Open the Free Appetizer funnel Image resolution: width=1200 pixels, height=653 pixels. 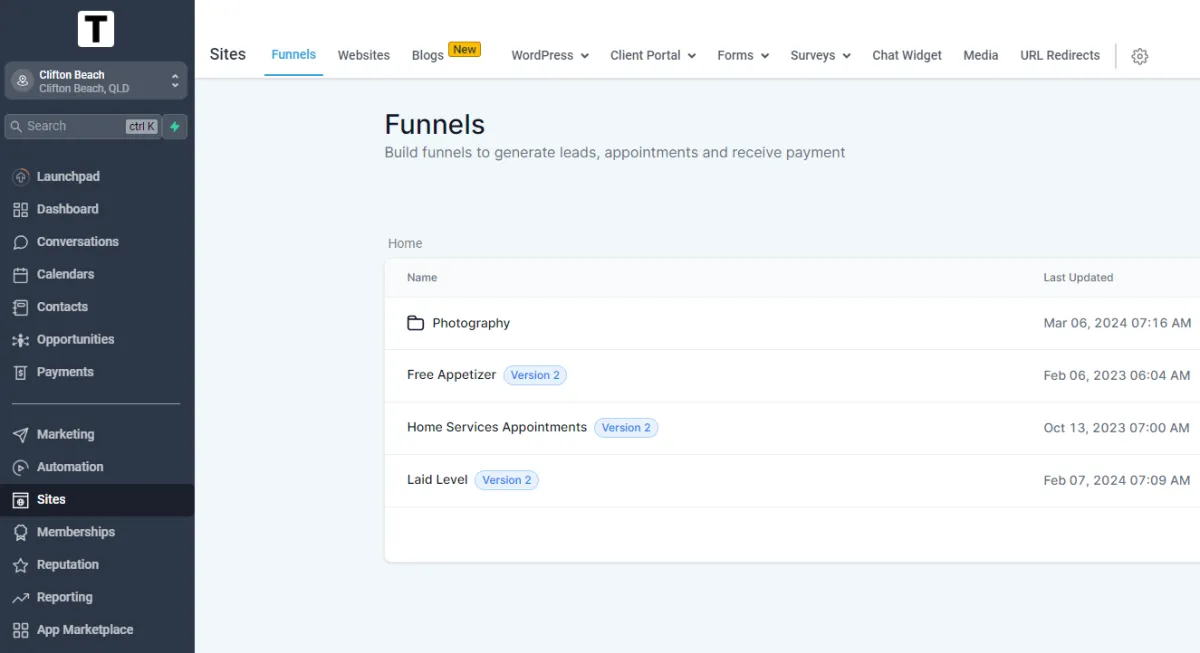coord(451,375)
